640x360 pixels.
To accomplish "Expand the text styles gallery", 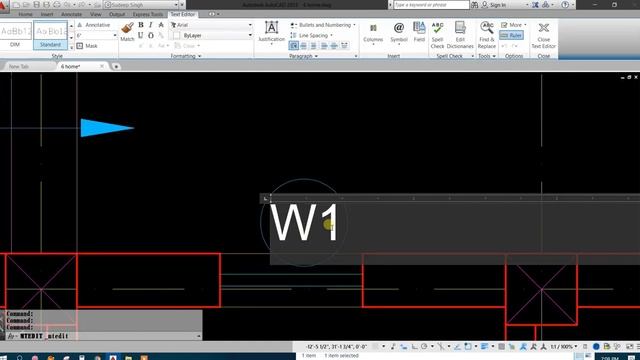I will point(71,47).
